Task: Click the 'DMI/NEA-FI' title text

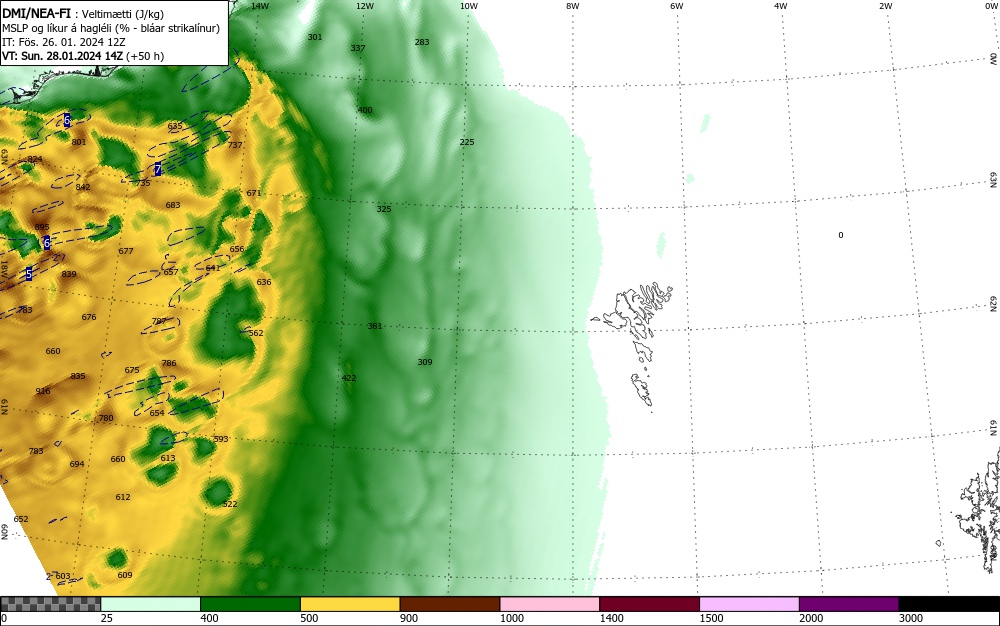Action: pos(36,12)
